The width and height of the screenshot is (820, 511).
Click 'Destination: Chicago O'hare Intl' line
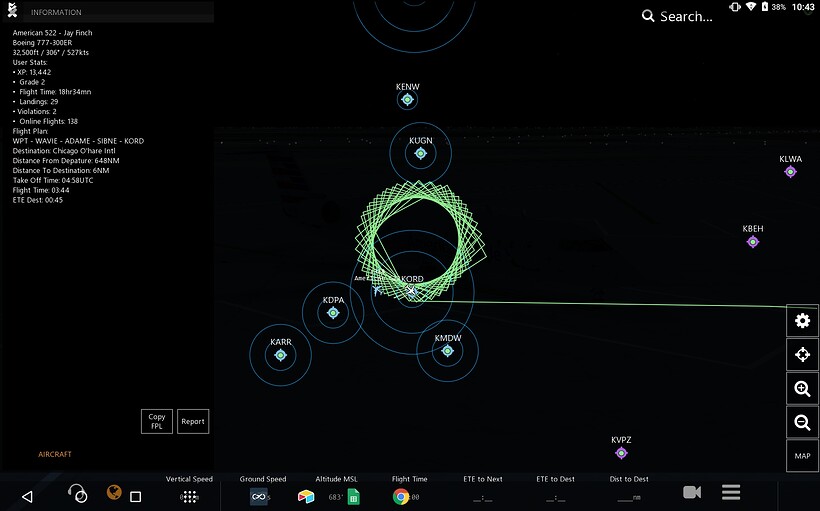coord(64,151)
